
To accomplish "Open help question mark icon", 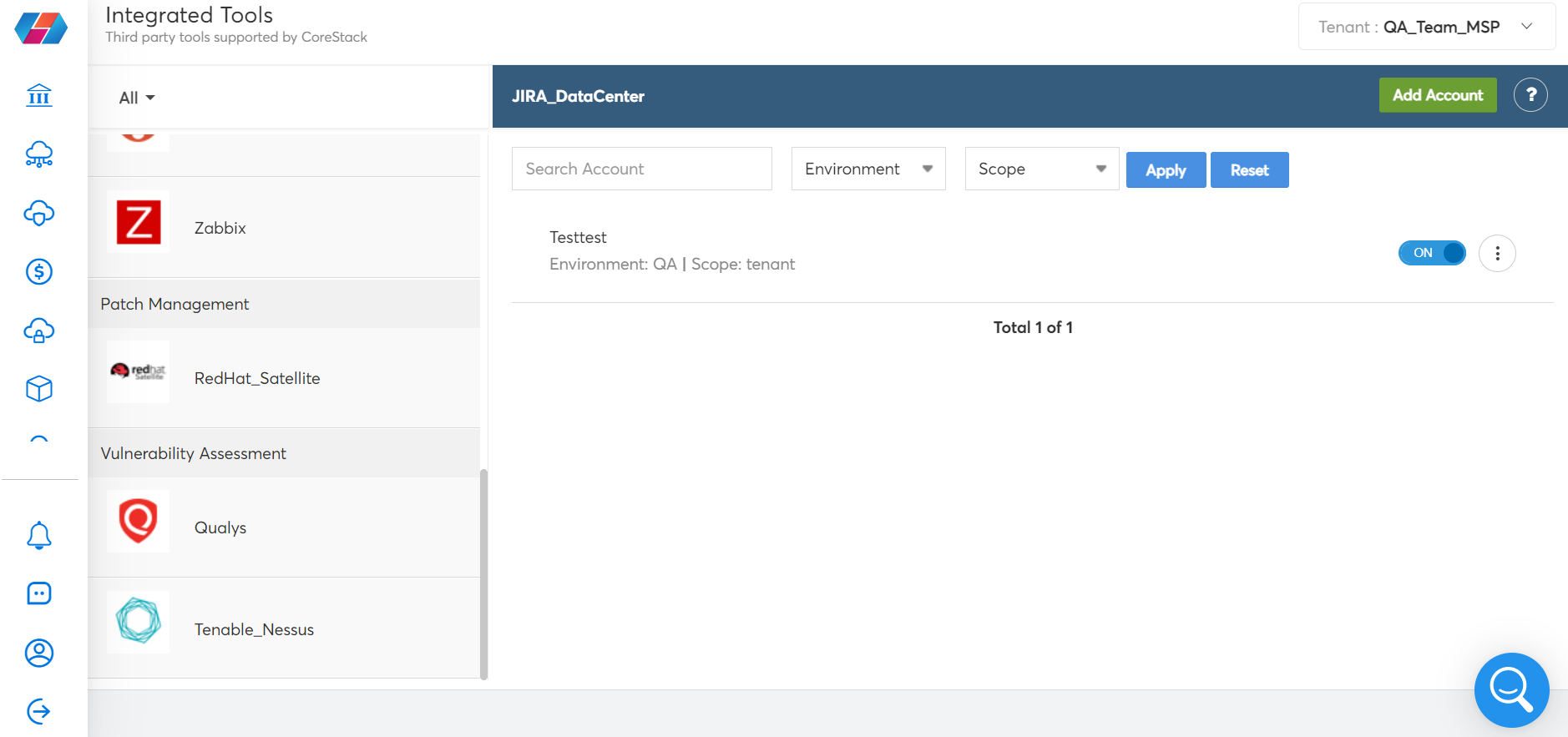I will (x=1530, y=95).
